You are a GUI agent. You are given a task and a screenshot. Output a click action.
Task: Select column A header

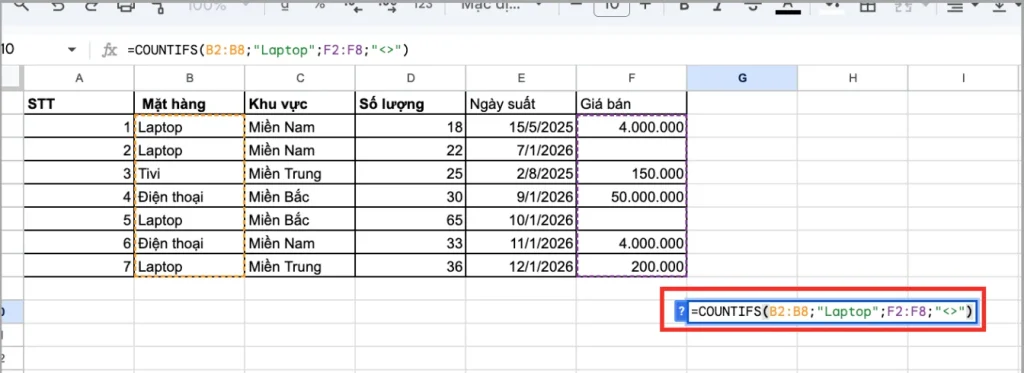tap(79, 78)
